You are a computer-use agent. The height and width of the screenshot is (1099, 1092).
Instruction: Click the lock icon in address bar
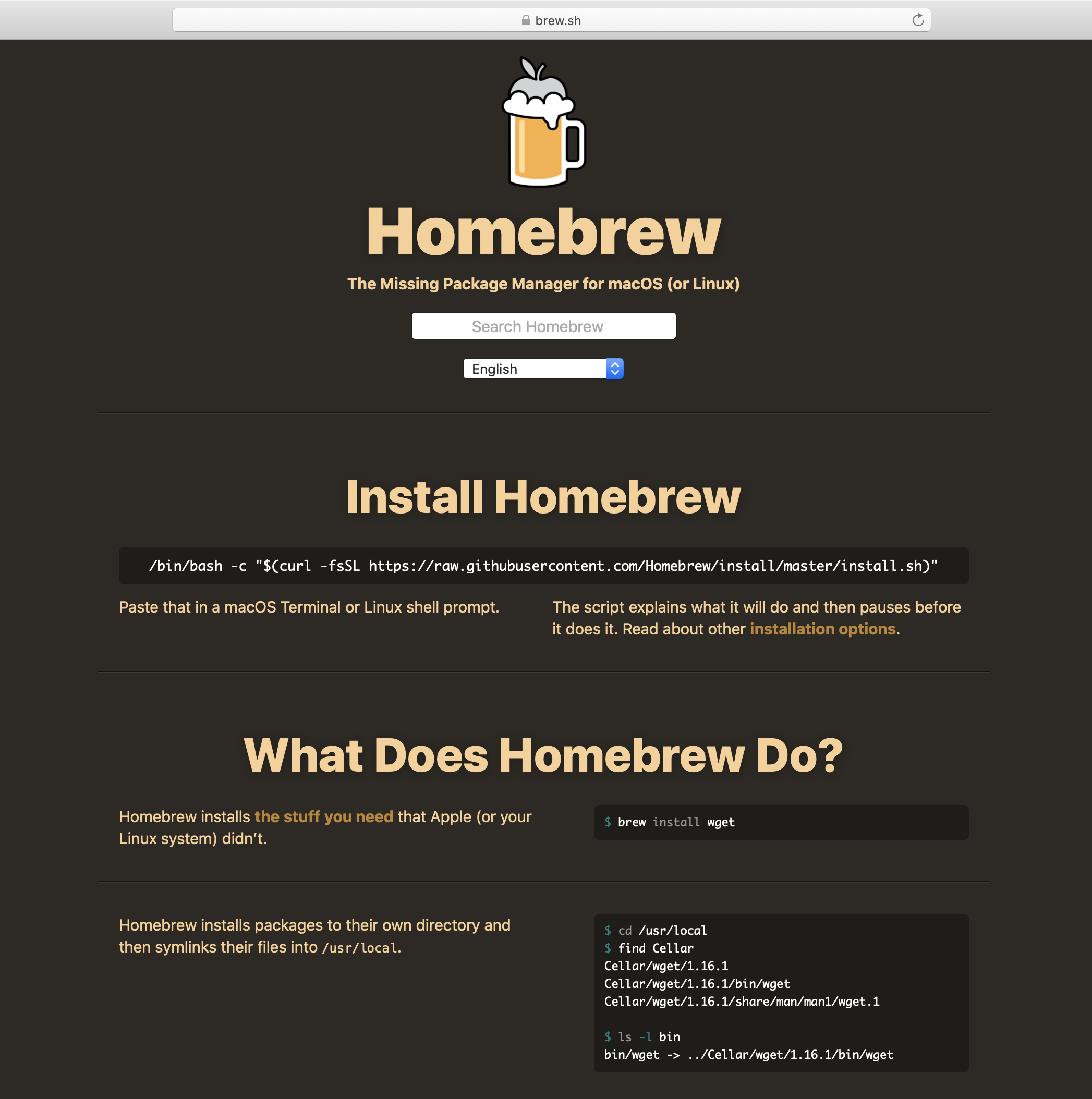526,20
